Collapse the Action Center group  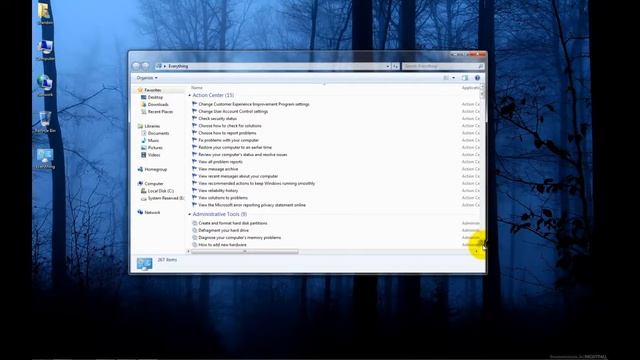coord(189,96)
